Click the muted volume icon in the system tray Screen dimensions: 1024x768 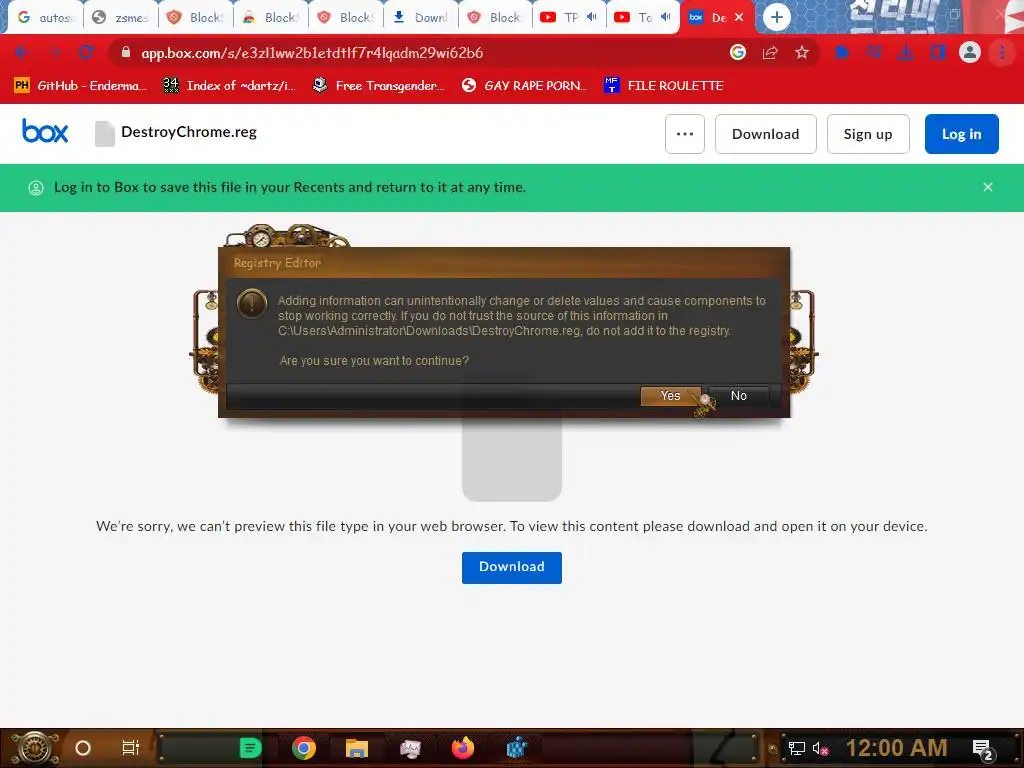tap(820, 748)
